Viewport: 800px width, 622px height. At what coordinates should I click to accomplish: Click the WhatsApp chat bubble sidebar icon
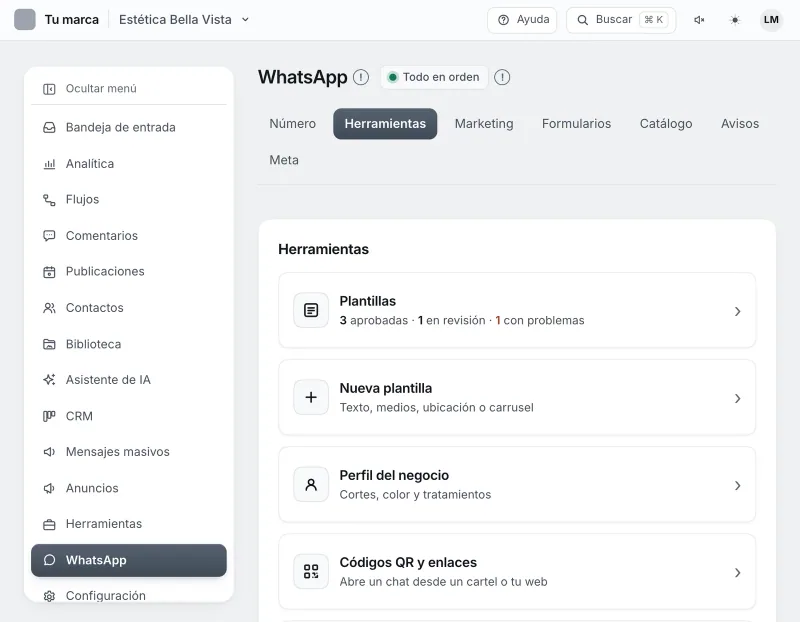[x=49, y=560]
